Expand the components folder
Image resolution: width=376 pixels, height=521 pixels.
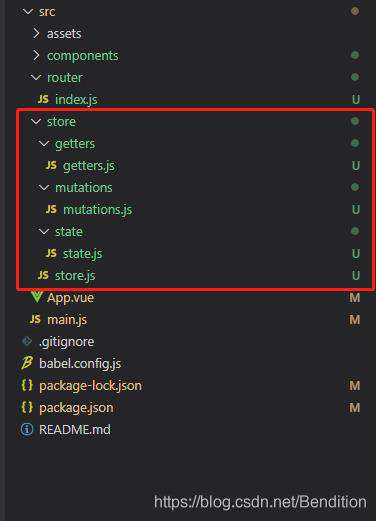coord(36,55)
